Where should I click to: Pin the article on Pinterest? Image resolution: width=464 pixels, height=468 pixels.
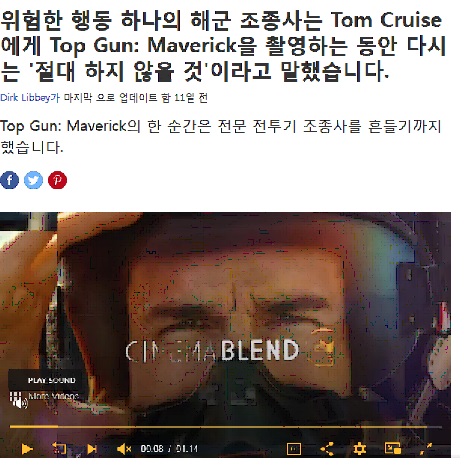point(57,180)
